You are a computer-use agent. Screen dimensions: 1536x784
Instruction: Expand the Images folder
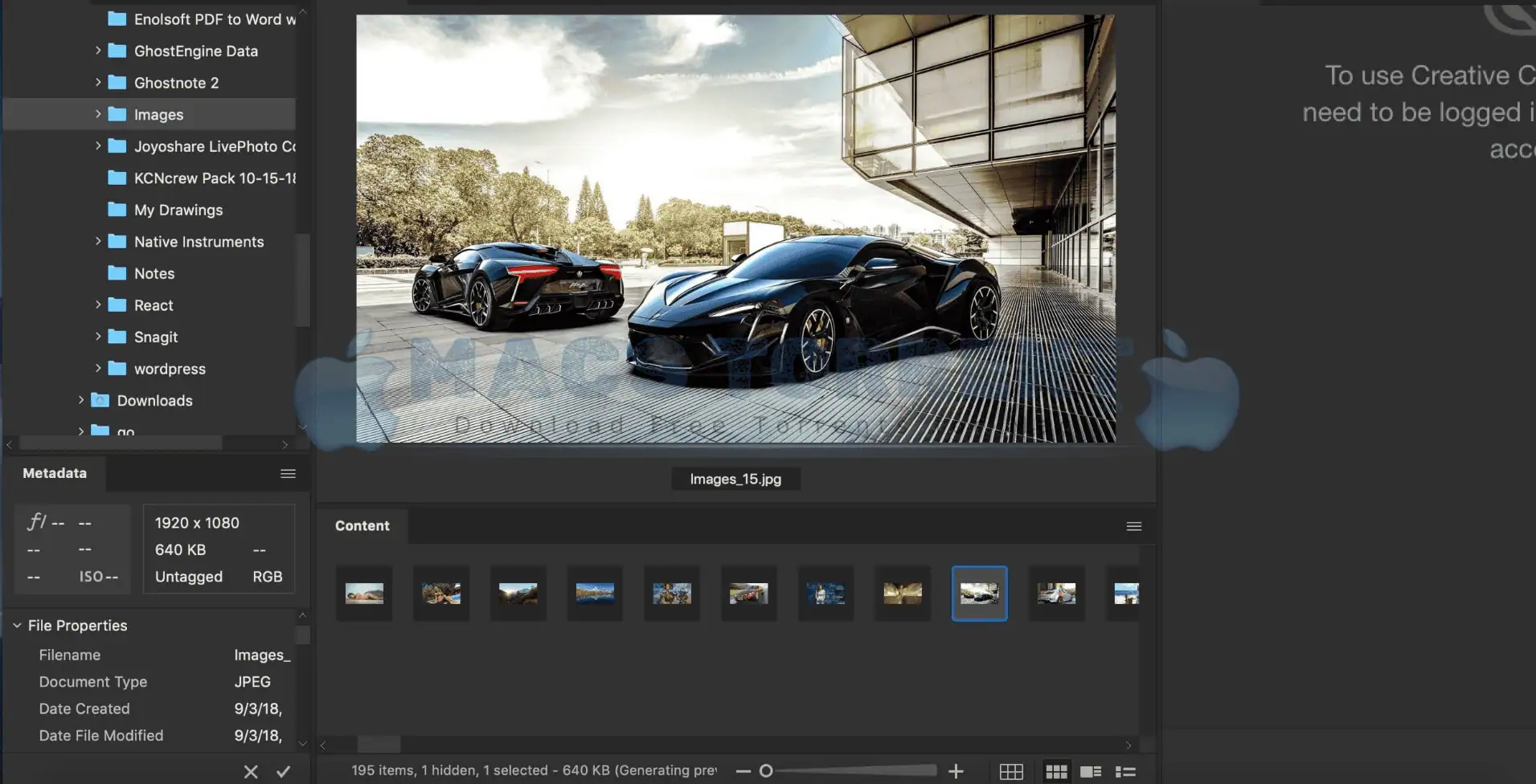pyautogui.click(x=98, y=114)
